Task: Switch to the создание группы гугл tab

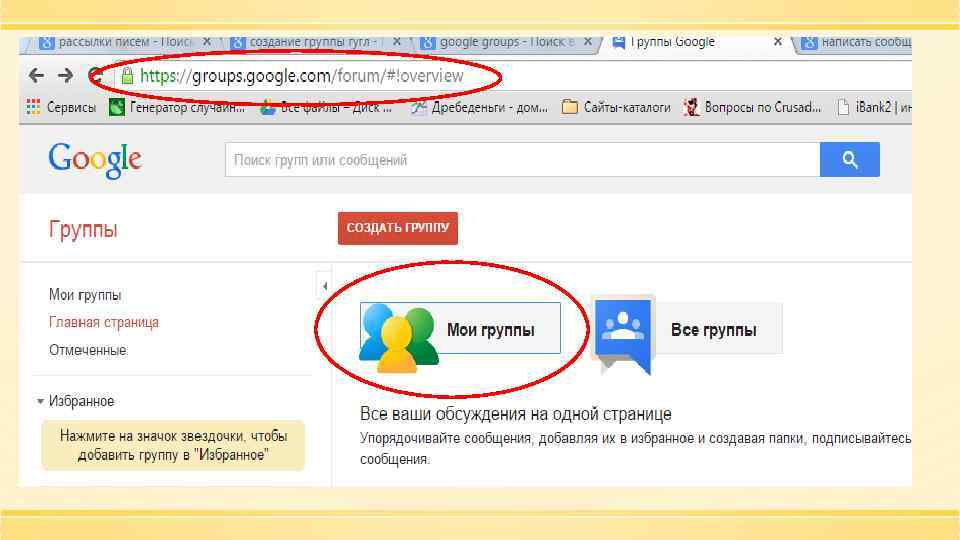Action: tap(306, 42)
